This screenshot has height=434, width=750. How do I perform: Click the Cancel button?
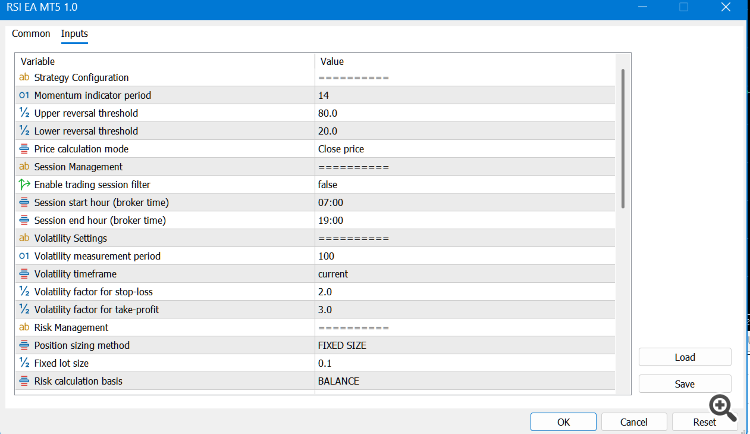point(634,422)
